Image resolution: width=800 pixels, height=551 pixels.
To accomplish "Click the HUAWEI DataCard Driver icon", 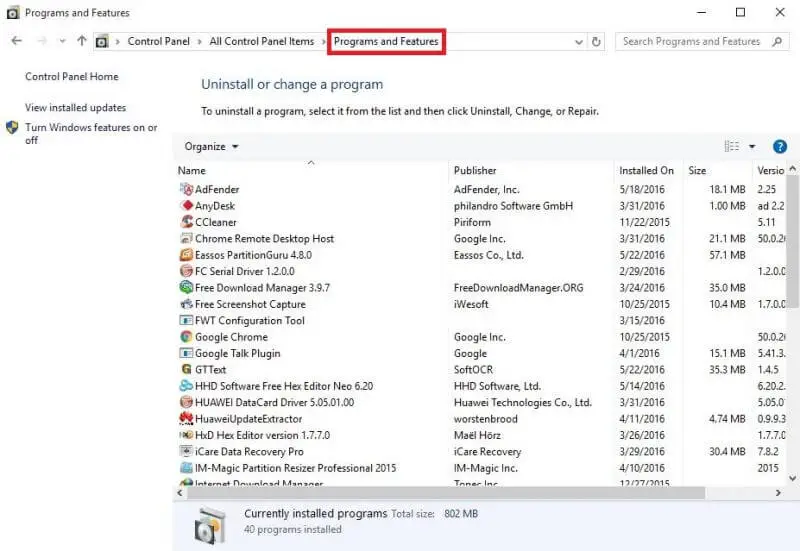I will click(x=186, y=402).
